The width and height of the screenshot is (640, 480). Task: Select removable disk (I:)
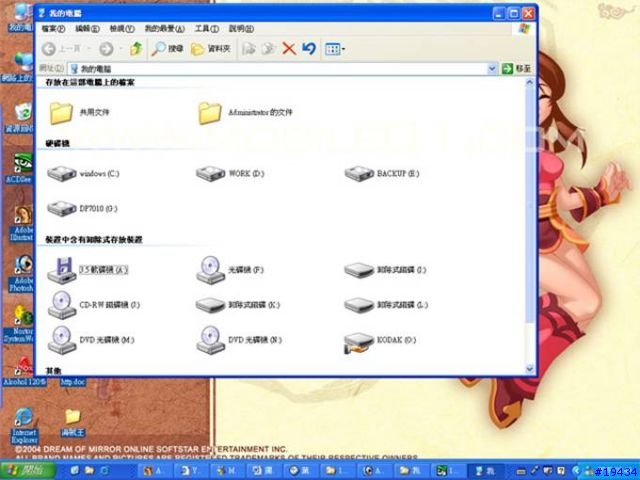(x=385, y=270)
